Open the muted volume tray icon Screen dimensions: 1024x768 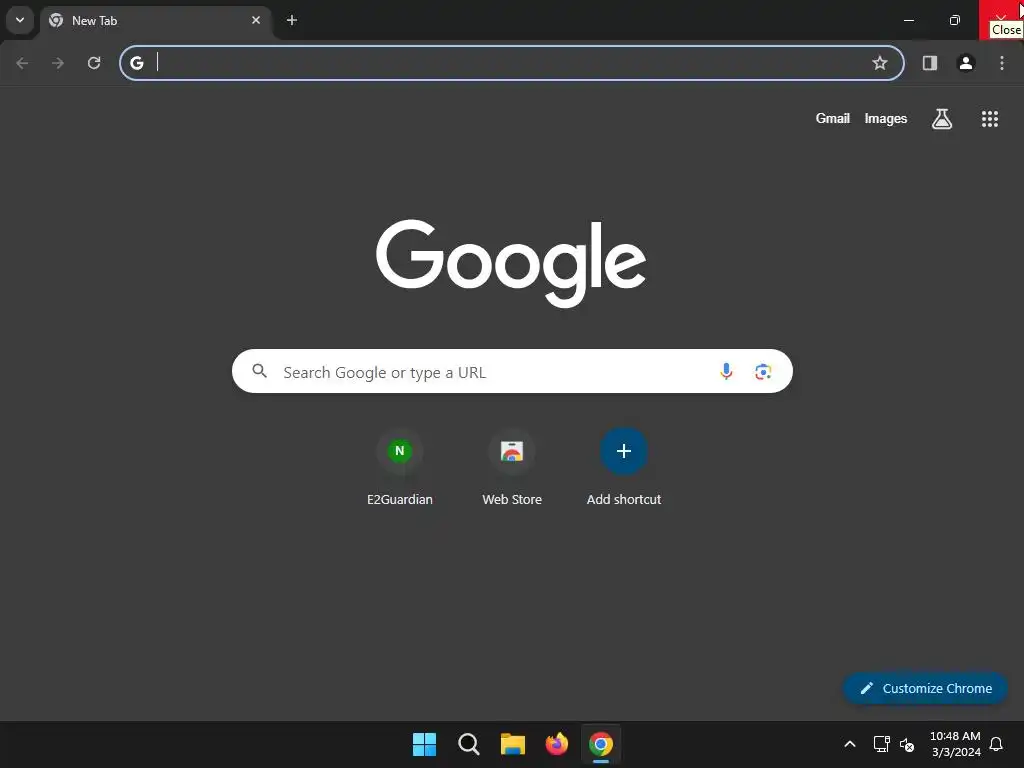[x=907, y=744]
